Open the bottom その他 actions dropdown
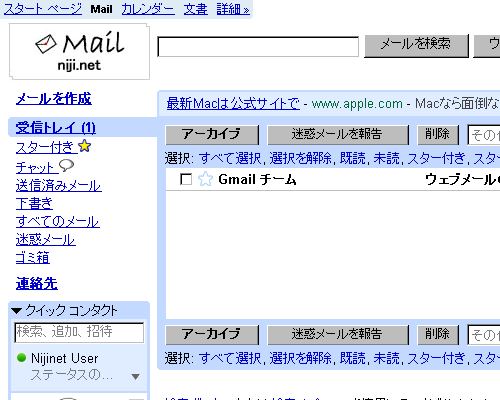This screenshot has height=400, width=500. pos(484,335)
